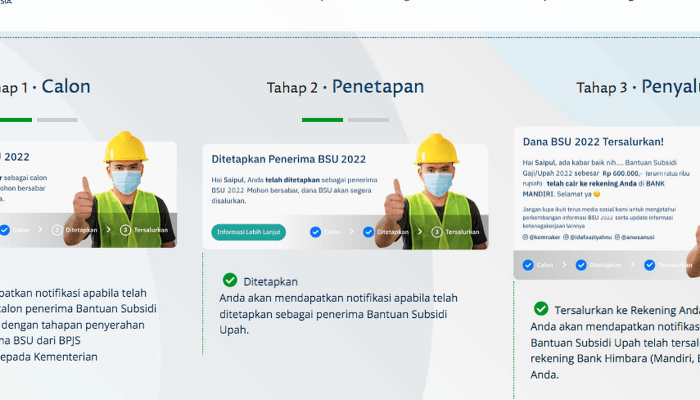Image resolution: width=700 pixels, height=400 pixels.
Task: Click blue check beside Ditetapkan in Tahap 3 card
Action: pyautogui.click(x=581, y=265)
